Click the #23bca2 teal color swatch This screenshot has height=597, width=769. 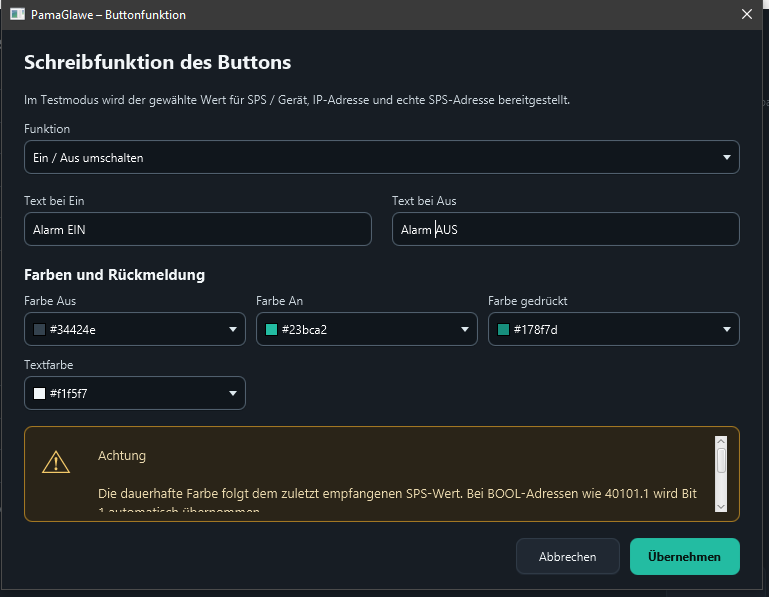pos(271,329)
